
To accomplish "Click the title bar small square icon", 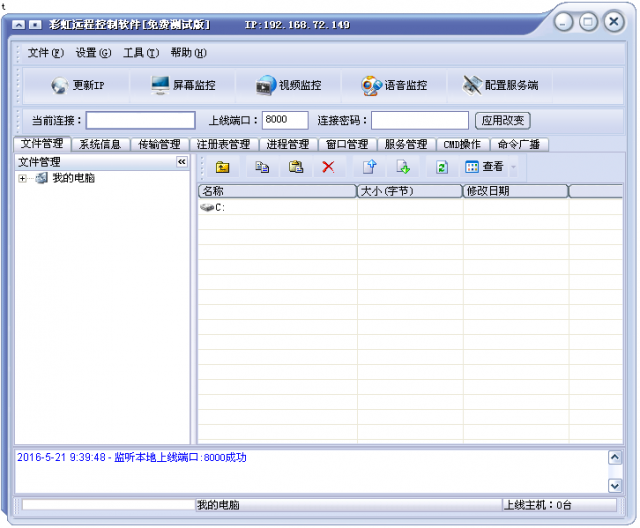I will pyautogui.click(x=35, y=25).
